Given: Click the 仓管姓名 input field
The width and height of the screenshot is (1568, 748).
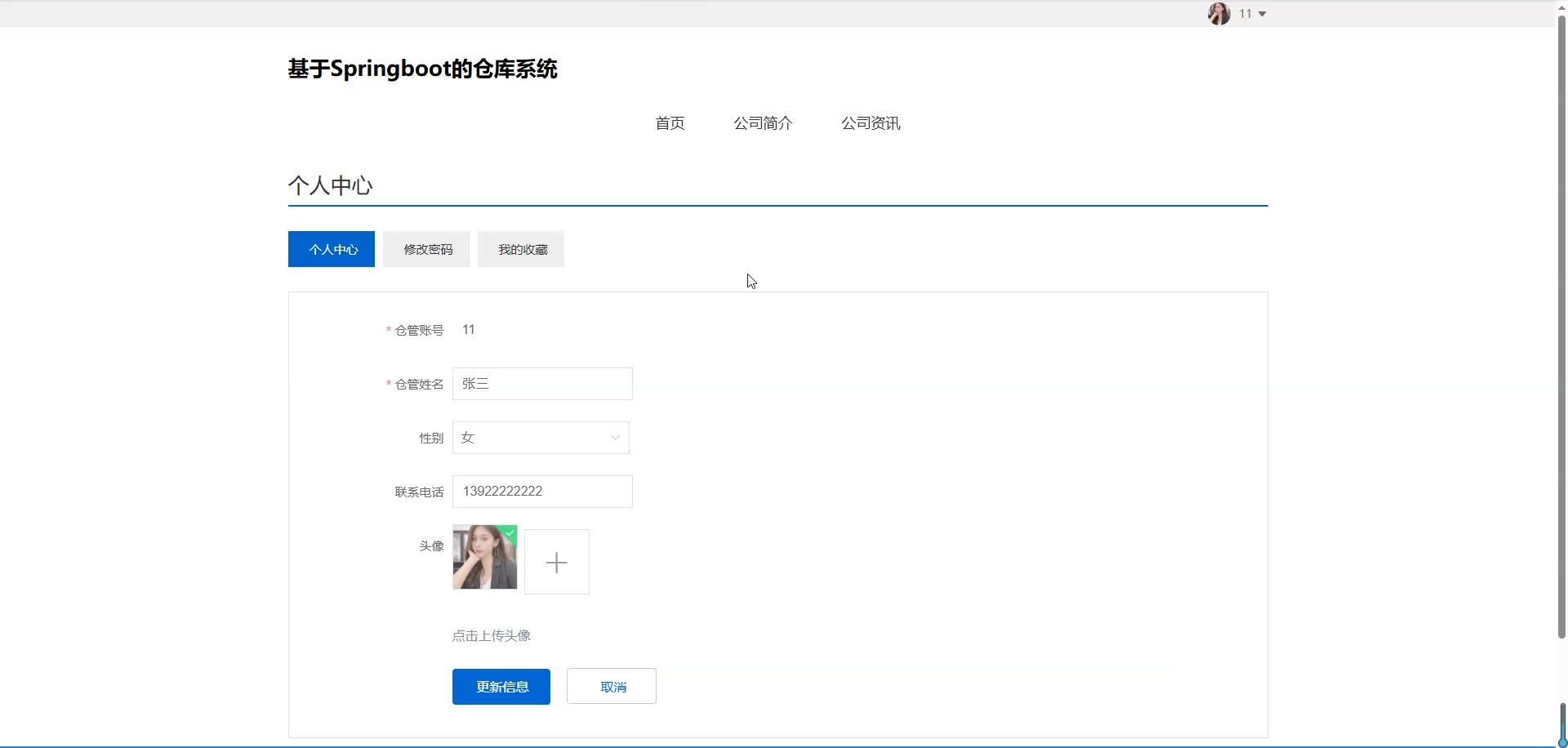Looking at the screenshot, I should click(542, 384).
